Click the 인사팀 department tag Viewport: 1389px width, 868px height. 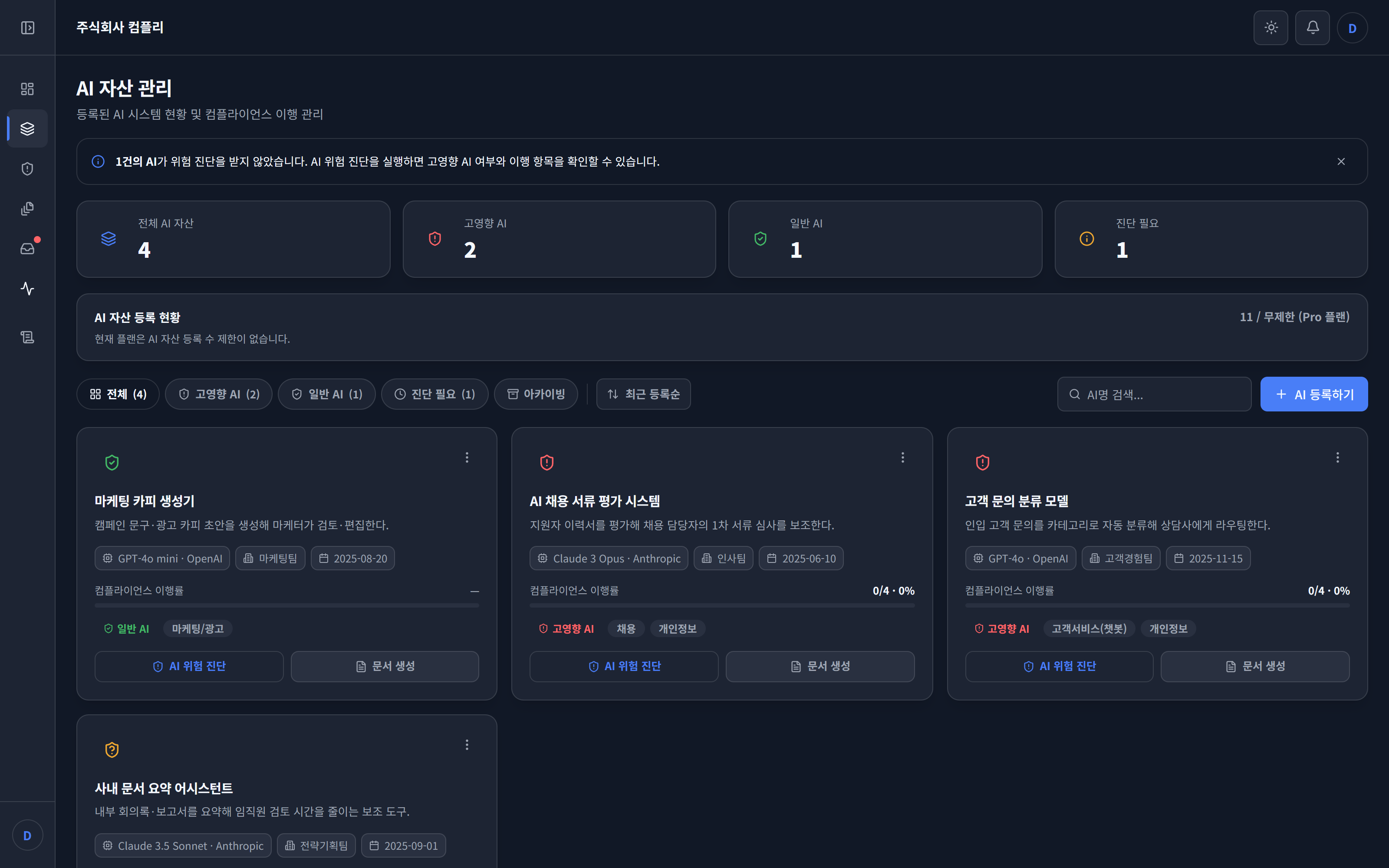click(723, 558)
